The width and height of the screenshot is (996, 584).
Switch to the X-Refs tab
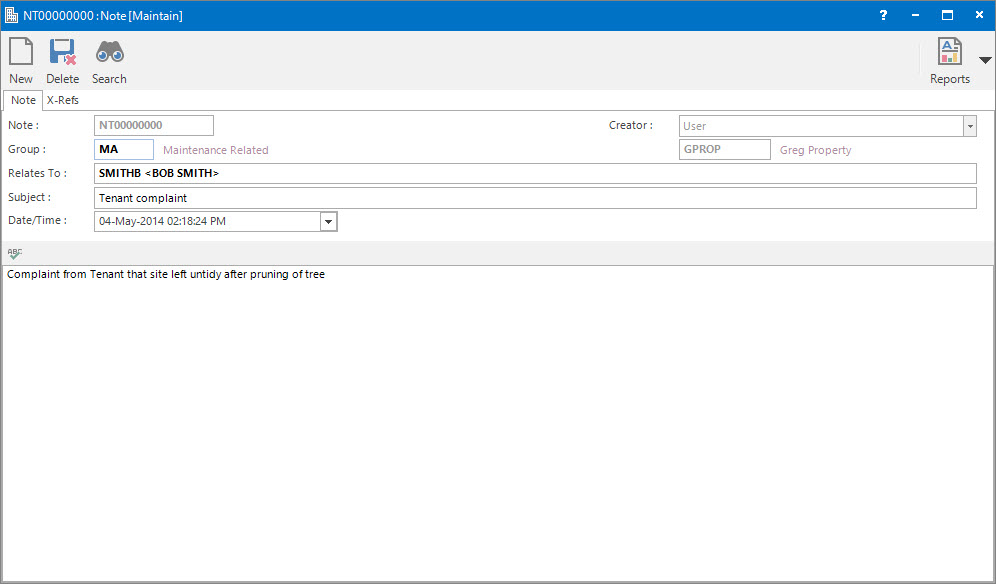[63, 100]
